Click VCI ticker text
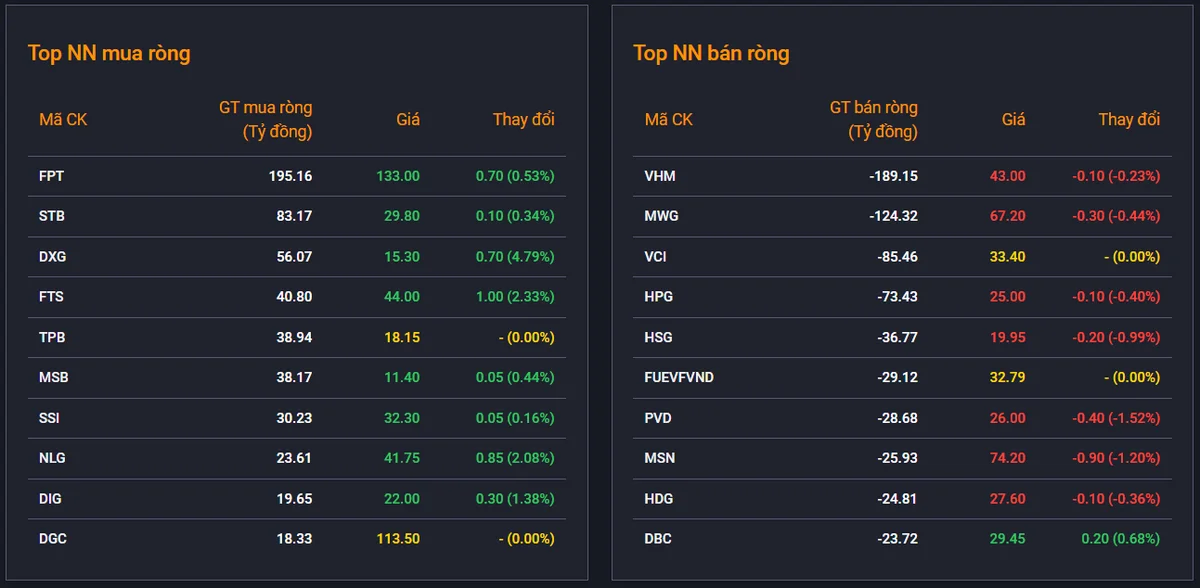Image resolution: width=1200 pixels, height=588 pixels. point(656,257)
